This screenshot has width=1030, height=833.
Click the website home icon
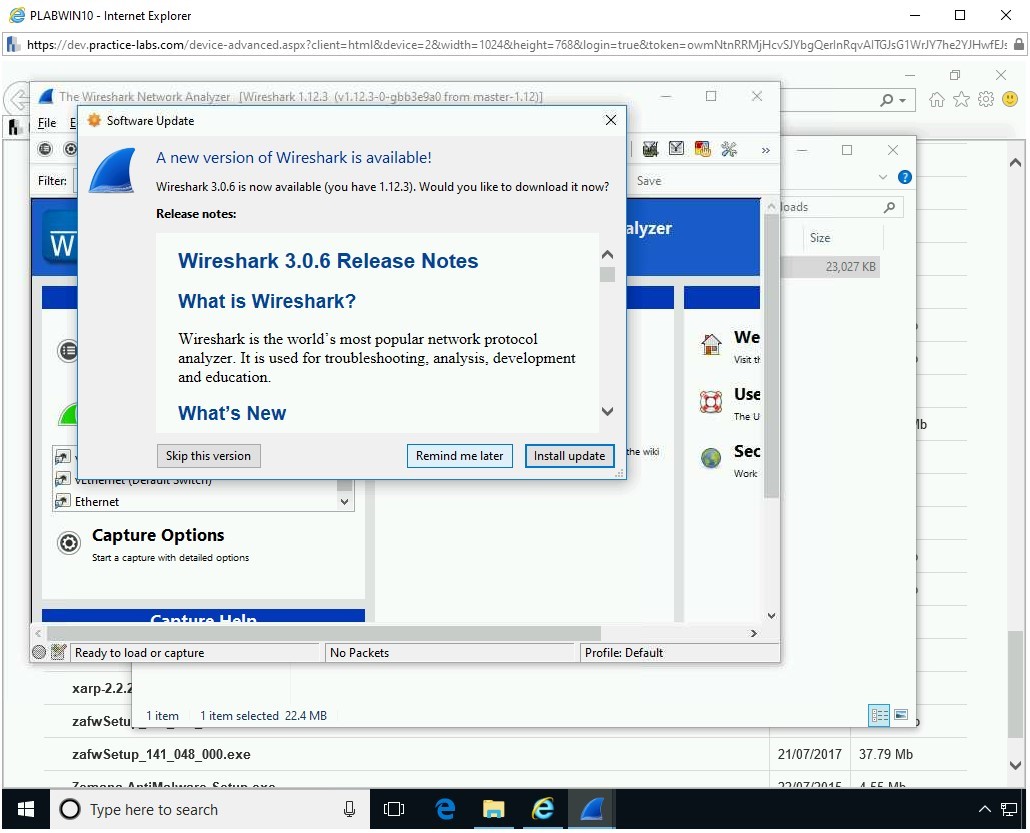point(711,345)
